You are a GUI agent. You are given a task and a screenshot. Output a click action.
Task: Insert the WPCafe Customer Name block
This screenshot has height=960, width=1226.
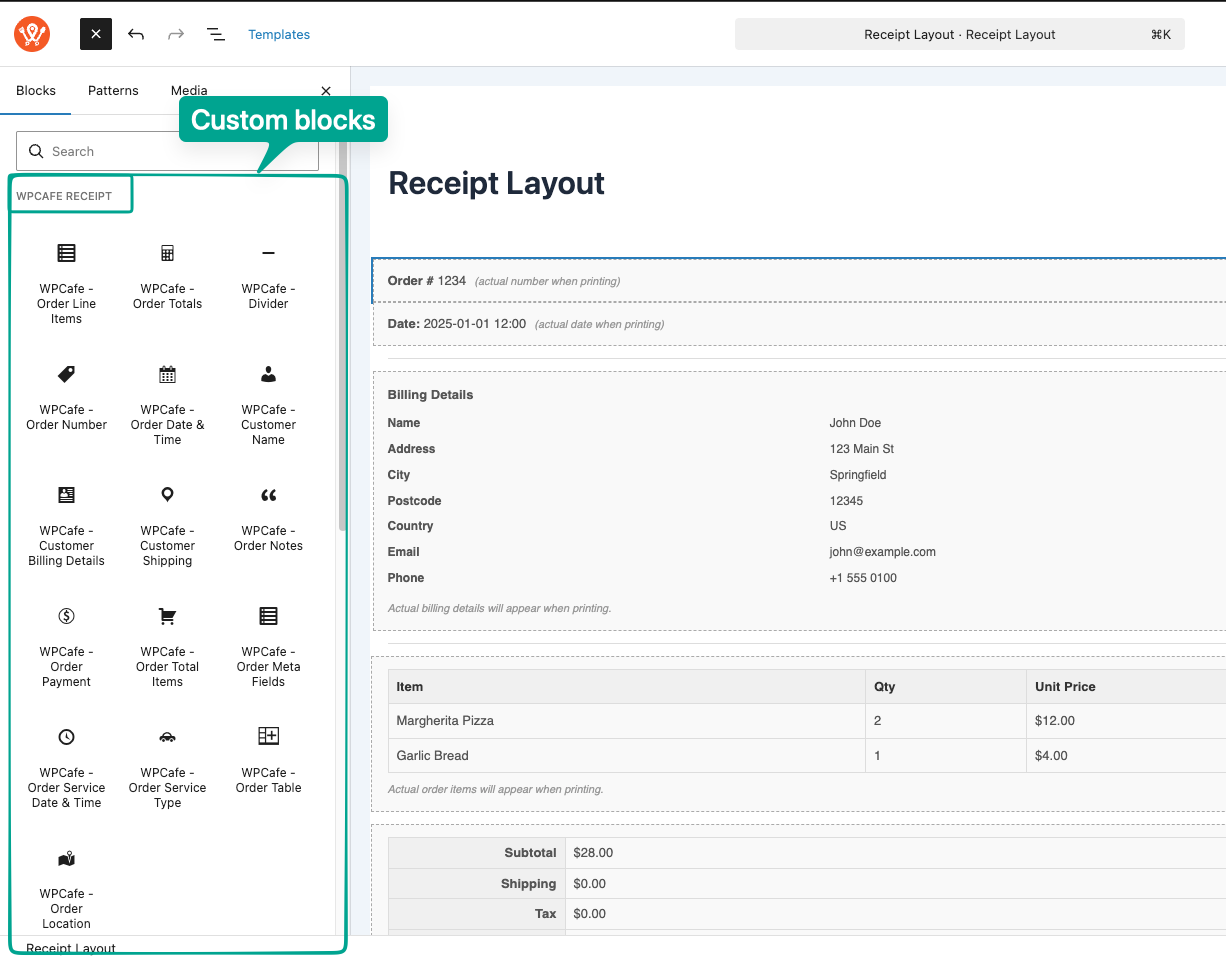click(x=268, y=404)
